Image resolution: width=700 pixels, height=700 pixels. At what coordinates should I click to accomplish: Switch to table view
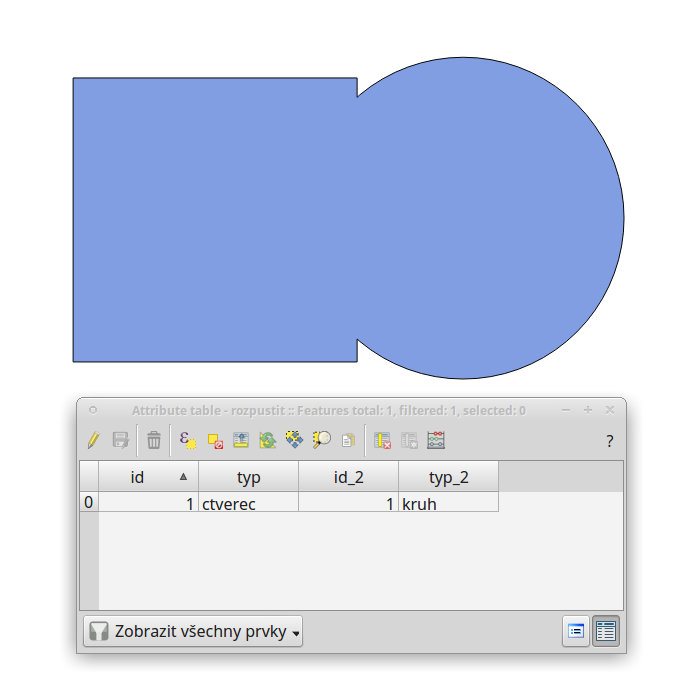click(x=606, y=631)
